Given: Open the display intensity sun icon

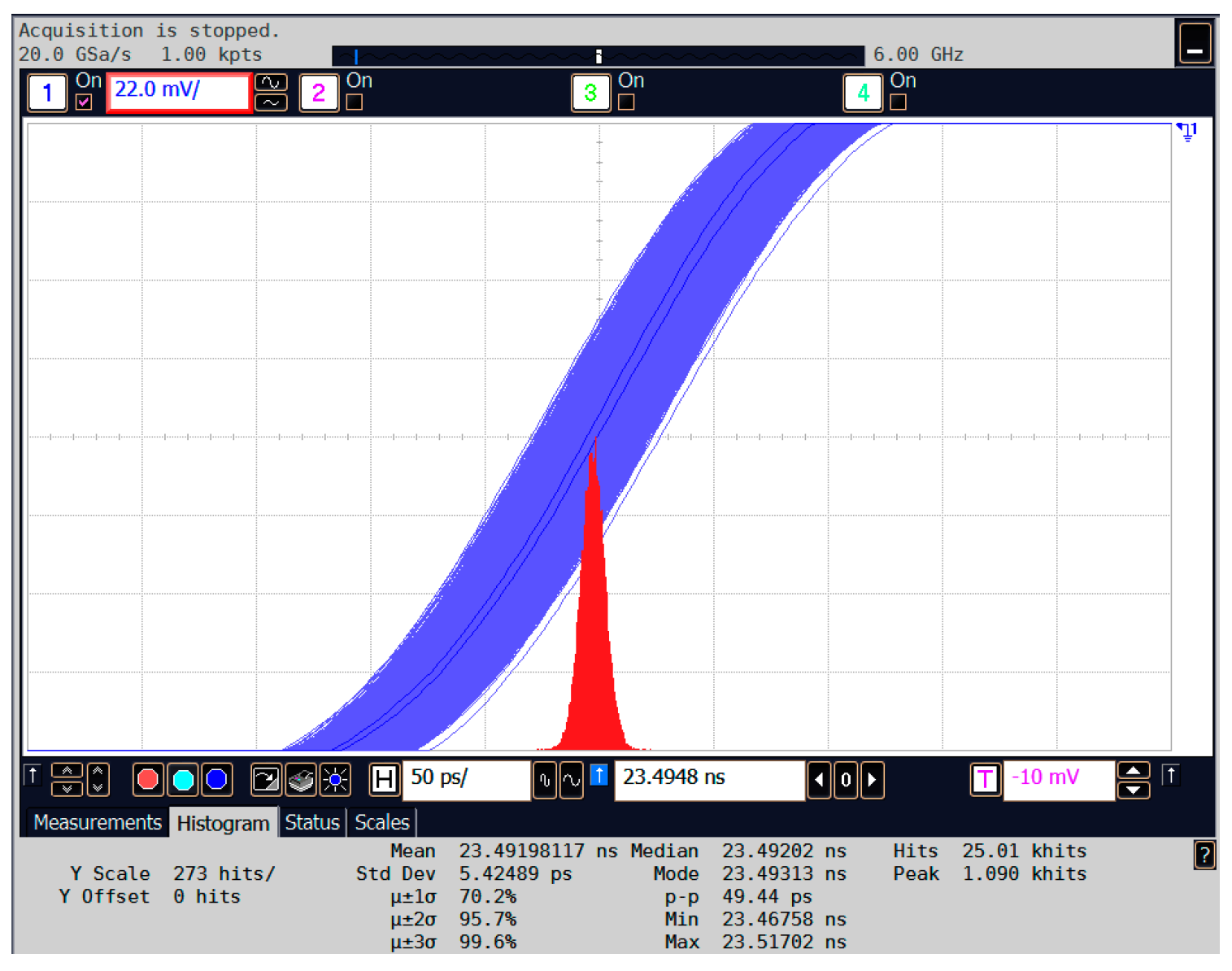Looking at the screenshot, I should click(335, 780).
